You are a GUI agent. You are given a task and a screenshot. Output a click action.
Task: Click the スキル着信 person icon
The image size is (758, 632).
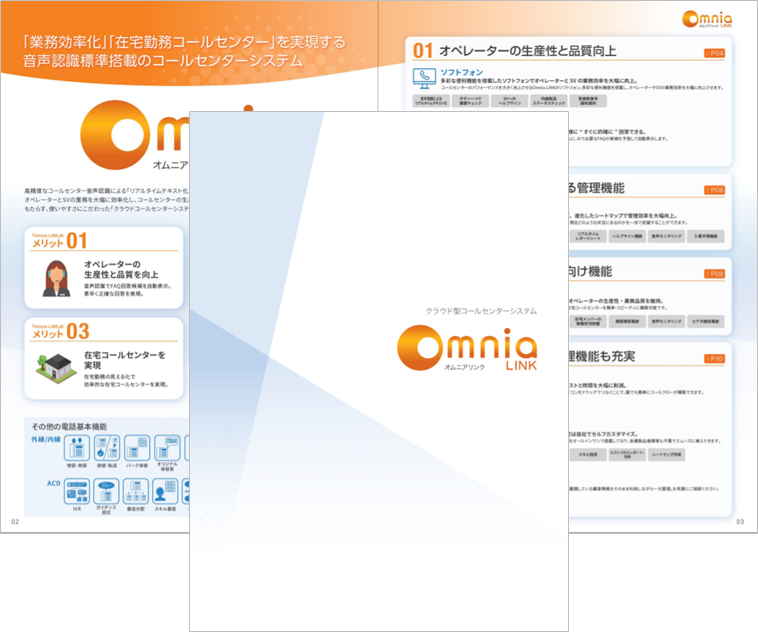[165, 491]
